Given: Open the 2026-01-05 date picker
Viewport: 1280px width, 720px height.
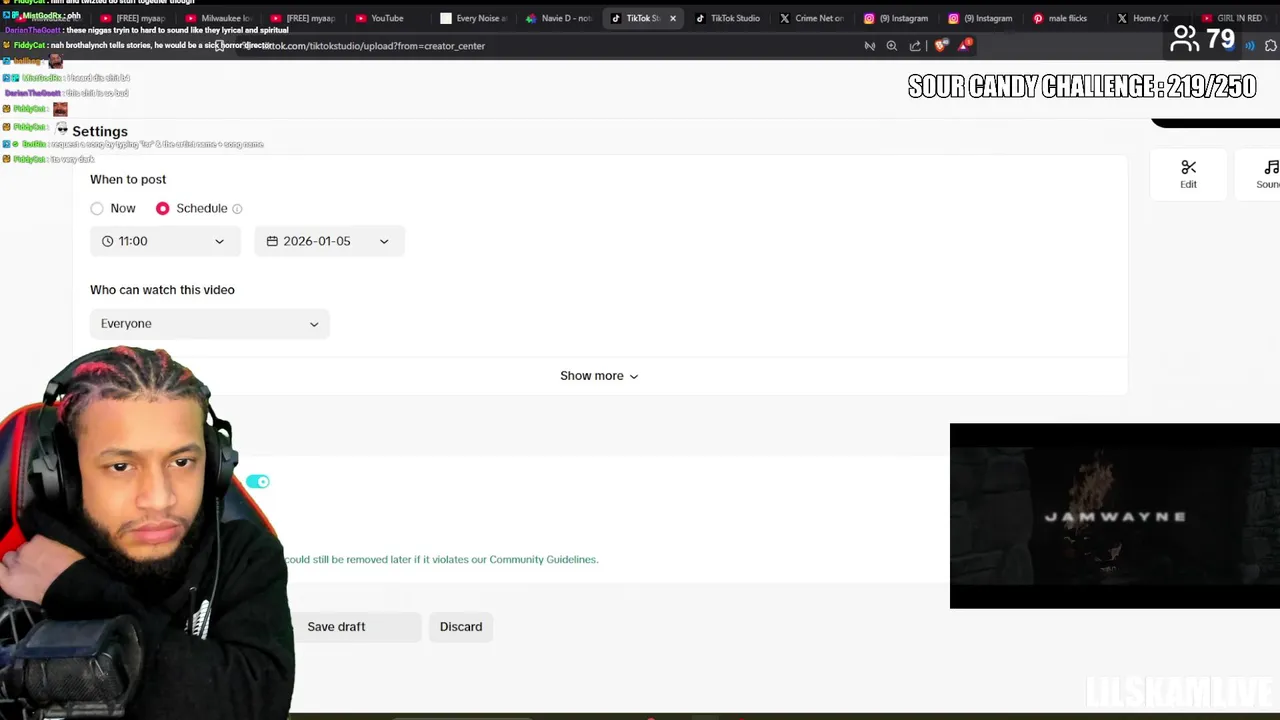Looking at the screenshot, I should pos(329,241).
